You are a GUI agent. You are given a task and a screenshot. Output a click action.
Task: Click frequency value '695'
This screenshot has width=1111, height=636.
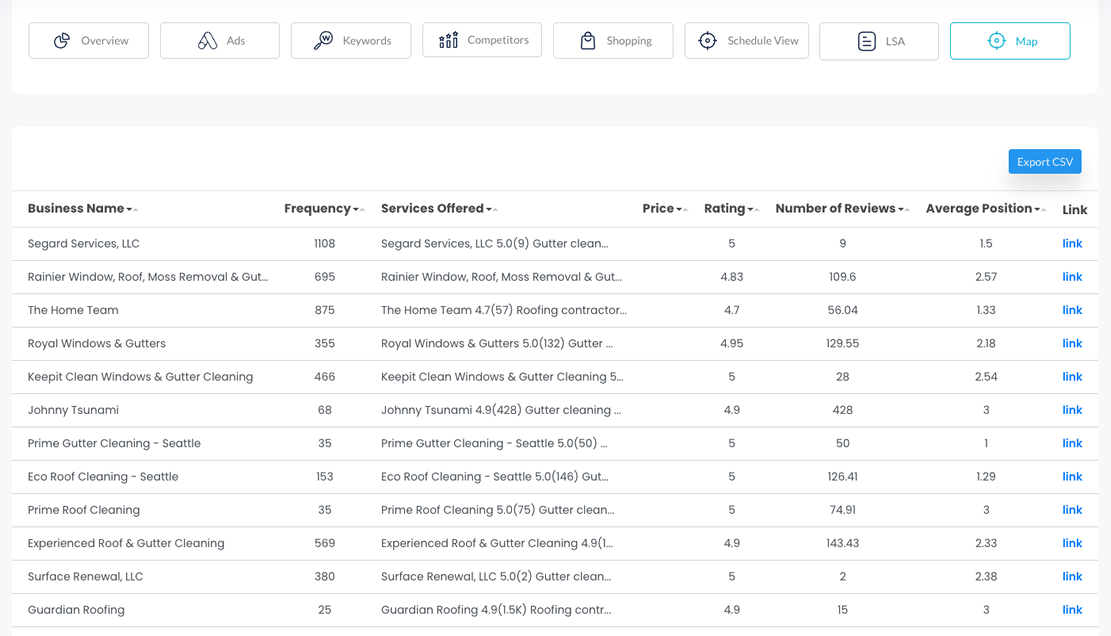(x=325, y=277)
